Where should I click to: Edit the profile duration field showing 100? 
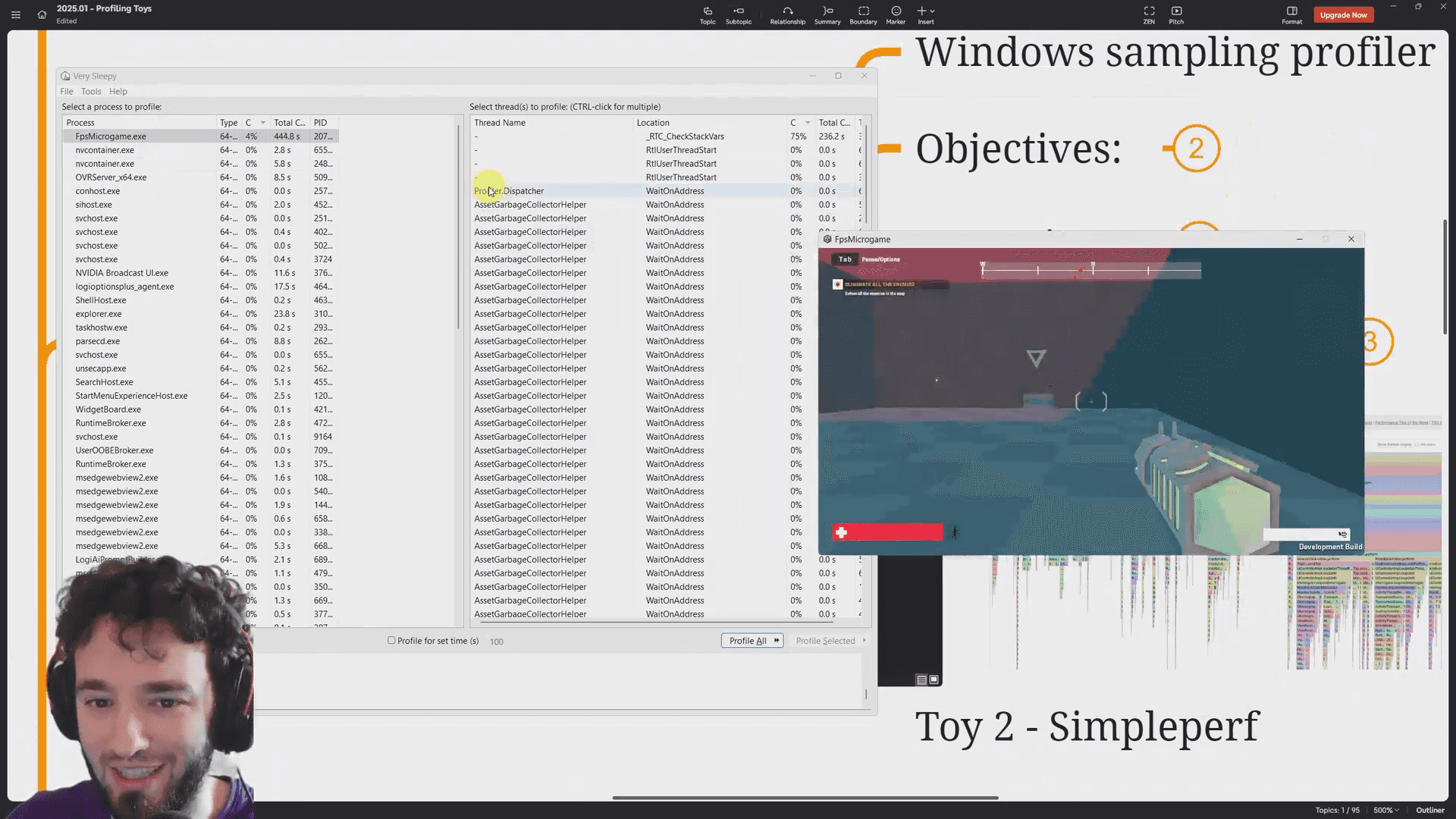click(x=497, y=641)
